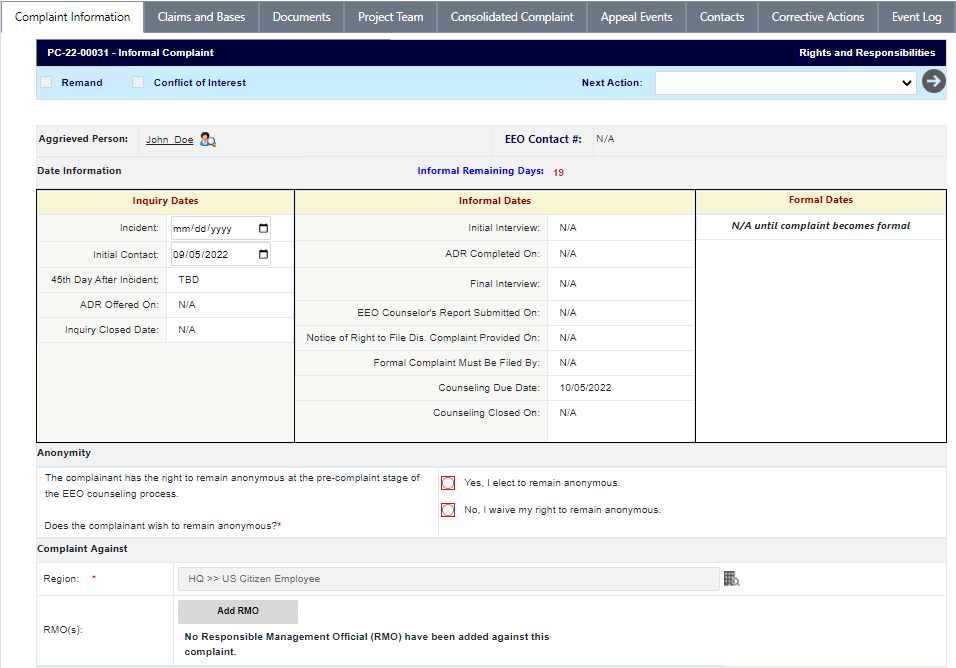956x668 pixels.
Task: Switch to the Claims and Bases tab
Action: tap(201, 17)
